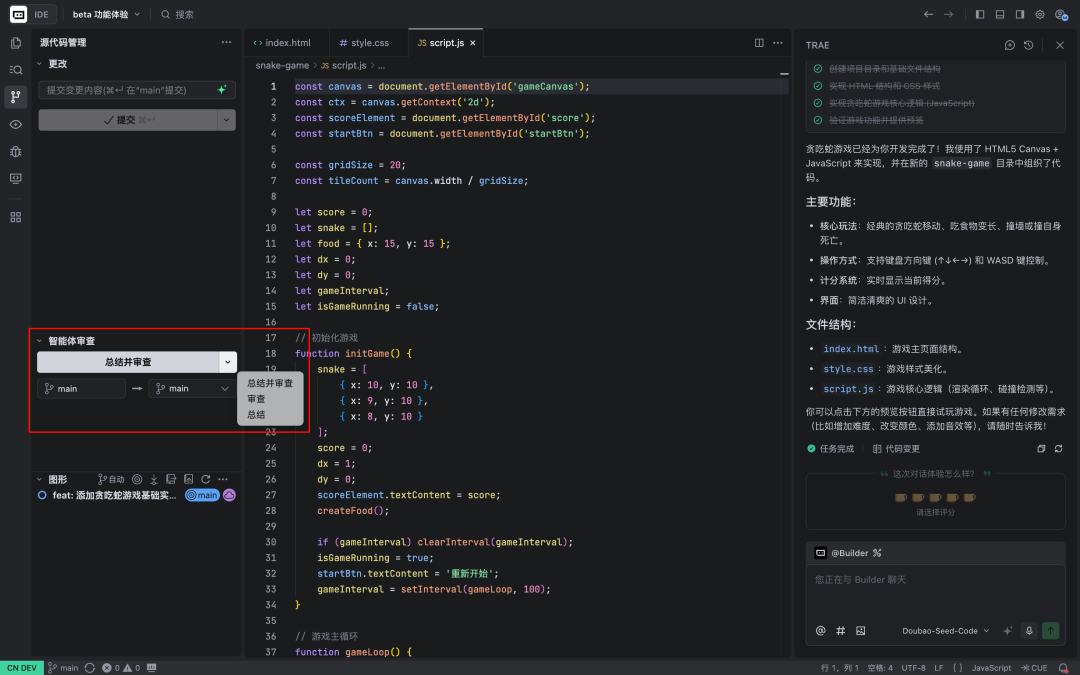
Task: Click the refresh icon in the 图形 graph toolbar
Action: (206, 480)
